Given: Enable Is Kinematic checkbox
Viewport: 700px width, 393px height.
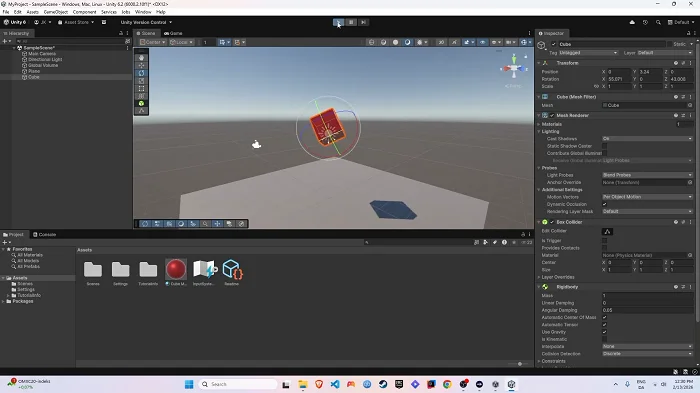Looking at the screenshot, I should pos(604,339).
